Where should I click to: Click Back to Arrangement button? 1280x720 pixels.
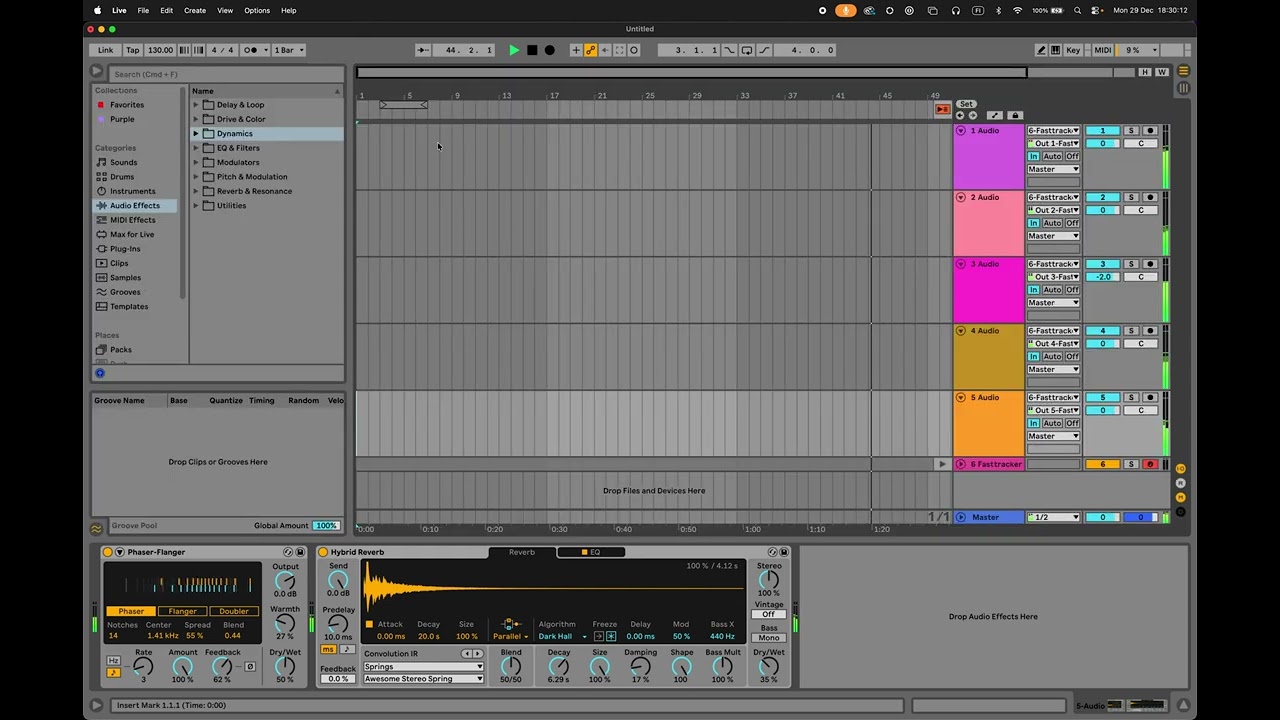942,109
